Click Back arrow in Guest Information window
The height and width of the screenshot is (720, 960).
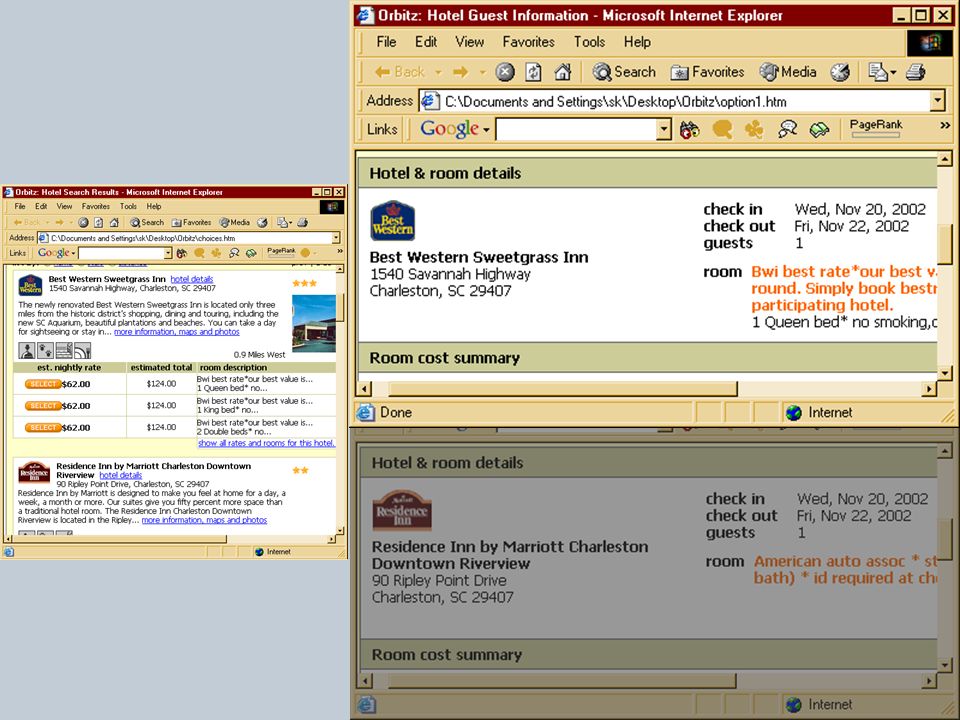click(400, 72)
